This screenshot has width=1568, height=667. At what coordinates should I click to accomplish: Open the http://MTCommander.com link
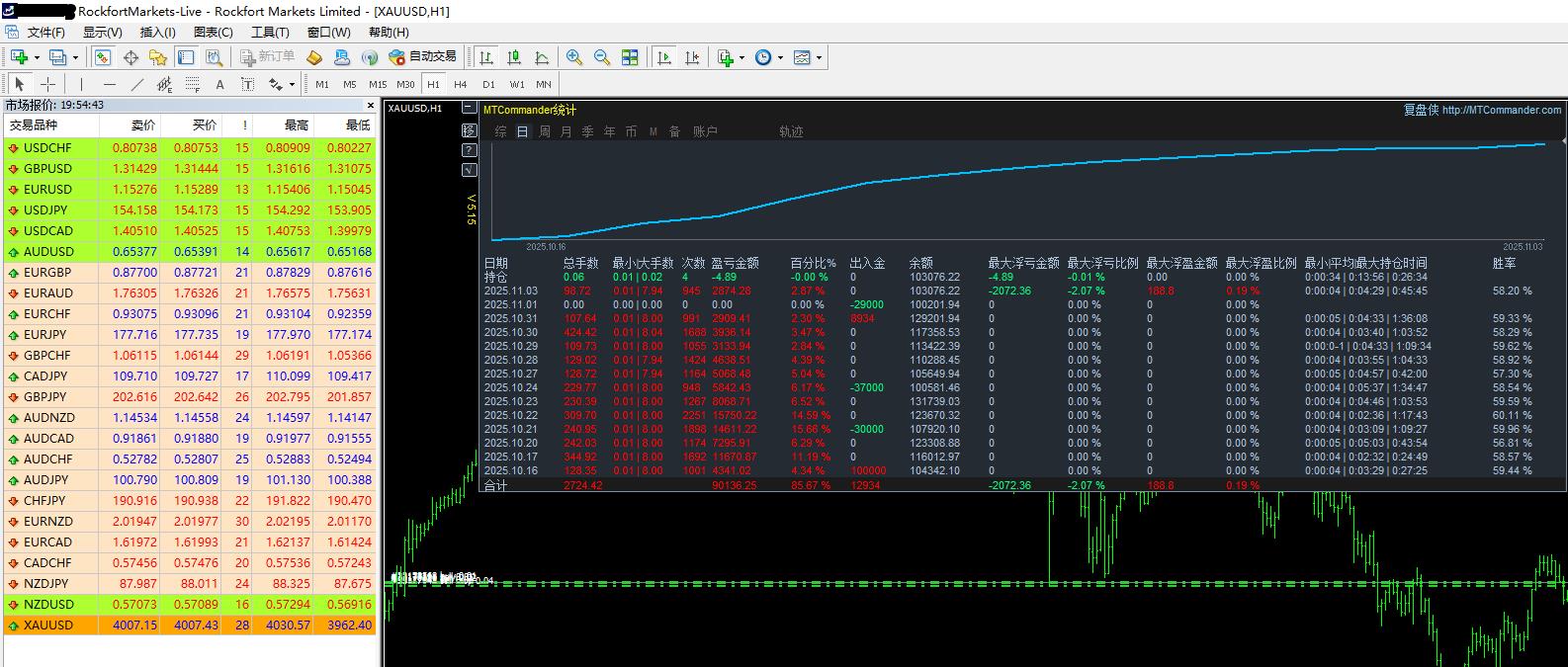pos(1502,110)
